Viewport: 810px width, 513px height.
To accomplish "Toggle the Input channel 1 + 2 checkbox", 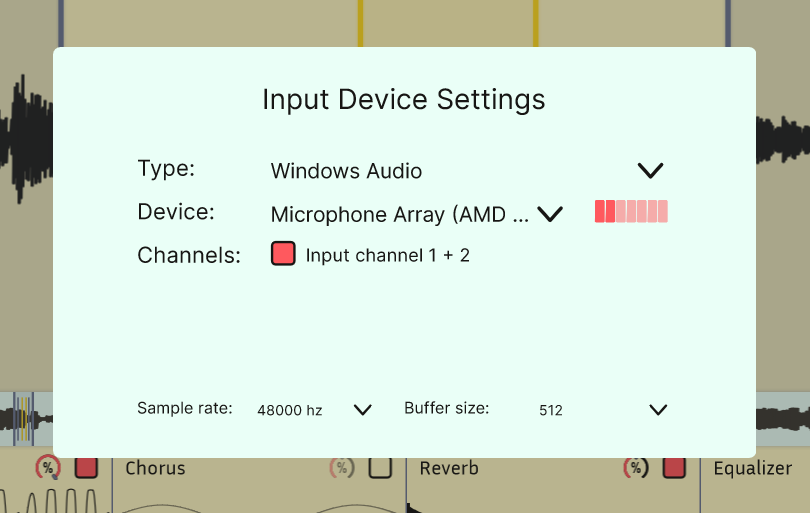I will (283, 254).
